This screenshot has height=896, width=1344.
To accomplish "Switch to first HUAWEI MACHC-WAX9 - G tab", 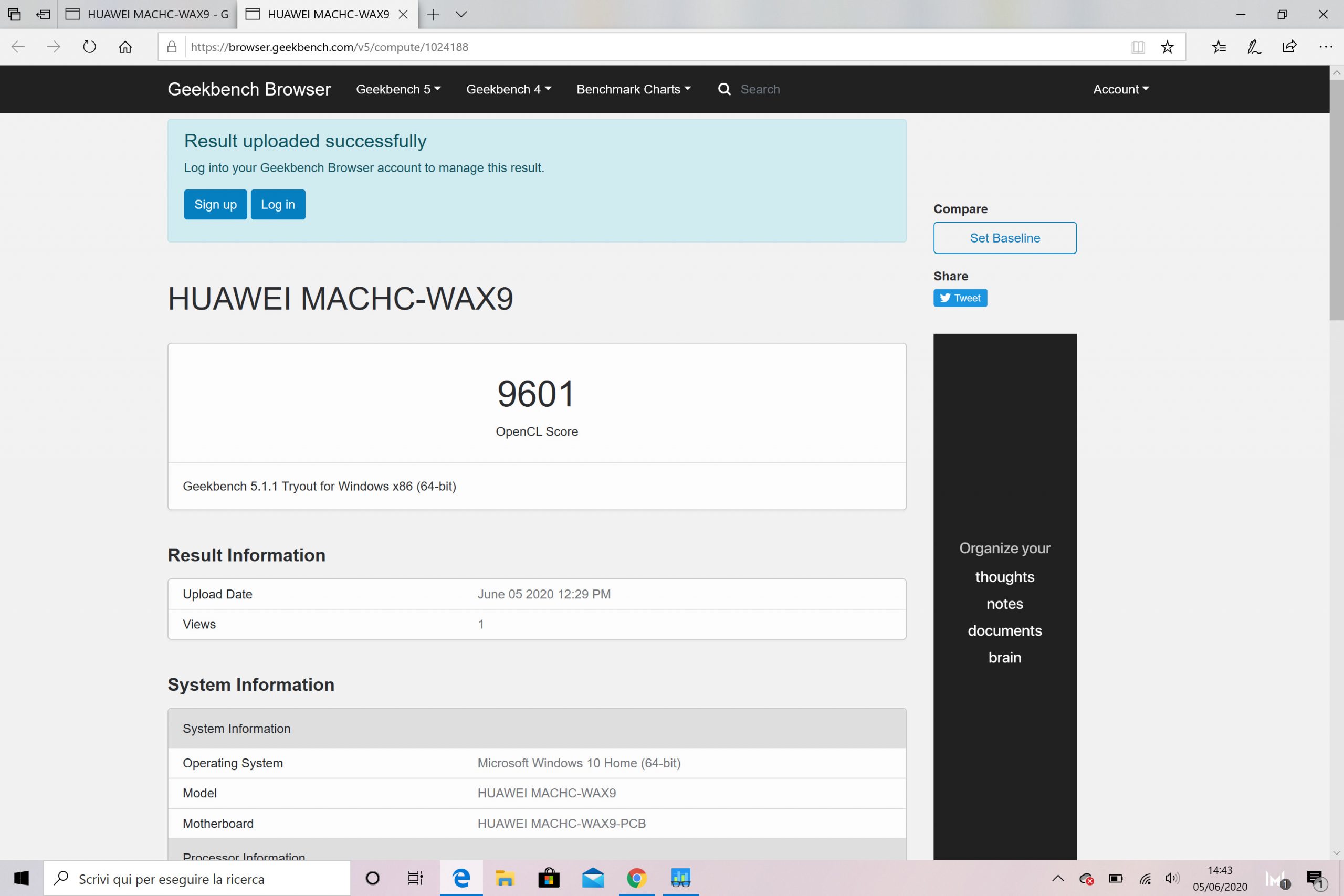I will (148, 14).
